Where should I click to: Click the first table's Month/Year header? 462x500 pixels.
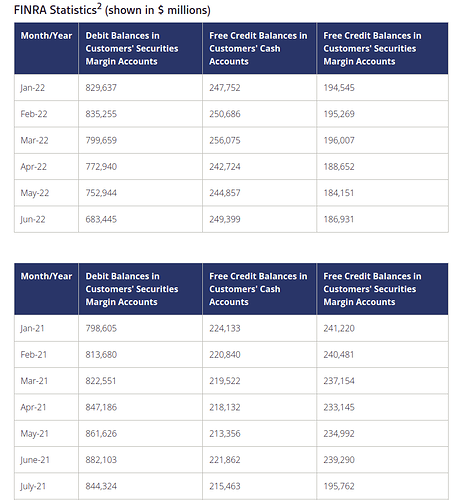click(46, 36)
